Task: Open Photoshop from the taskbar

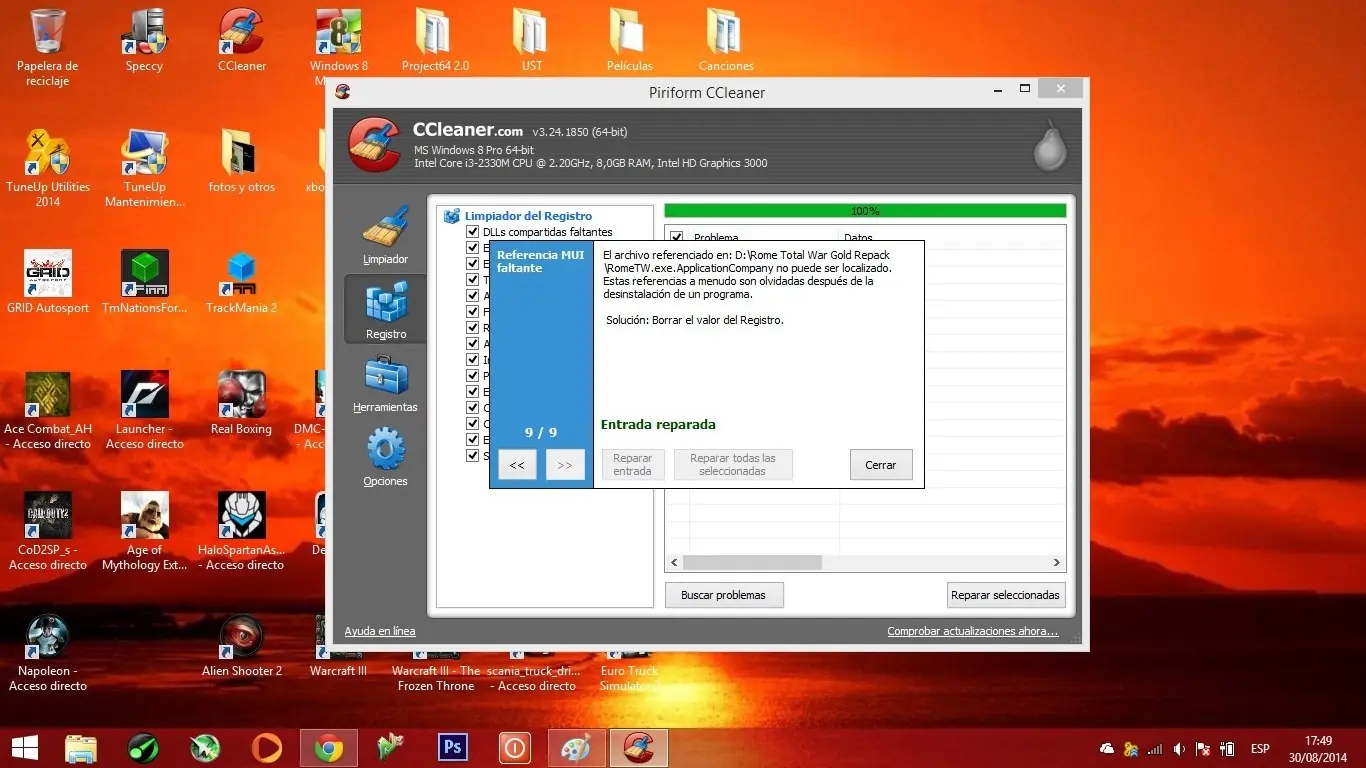Action: [453, 746]
